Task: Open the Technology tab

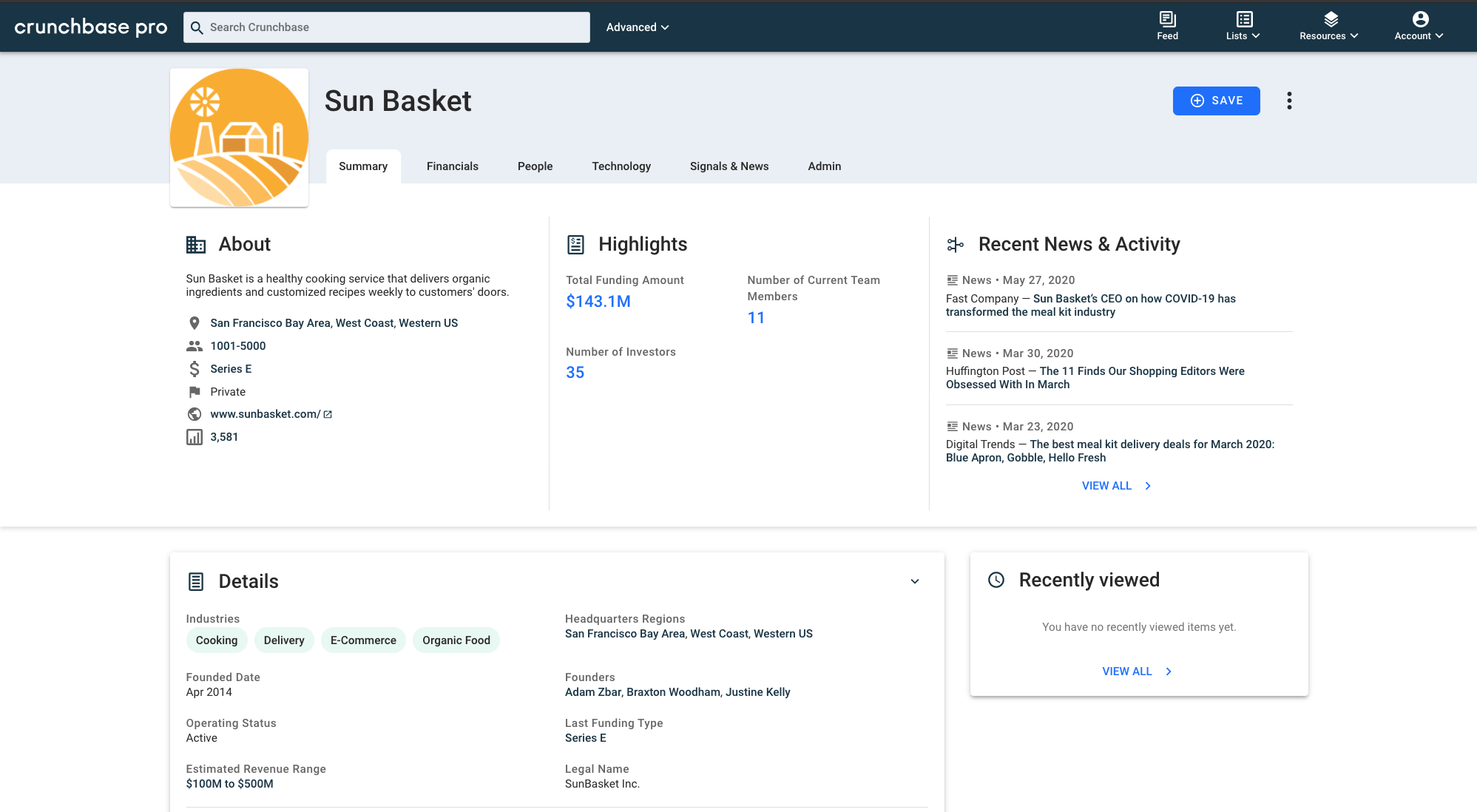Action: point(621,166)
